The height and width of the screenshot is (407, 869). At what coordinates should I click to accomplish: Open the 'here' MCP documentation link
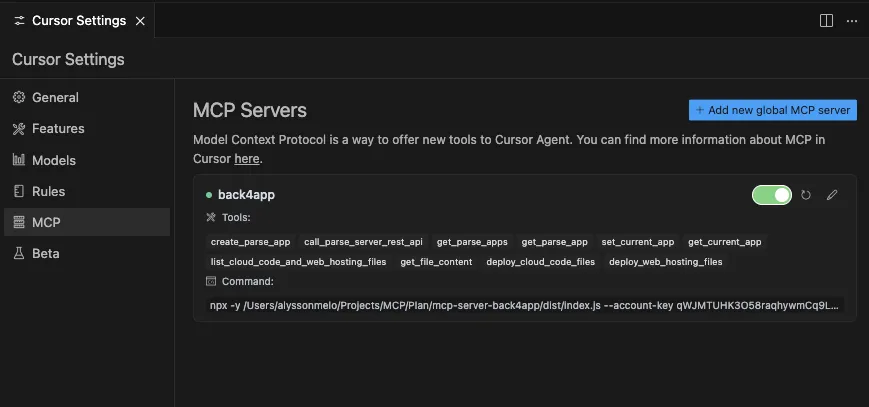247,159
